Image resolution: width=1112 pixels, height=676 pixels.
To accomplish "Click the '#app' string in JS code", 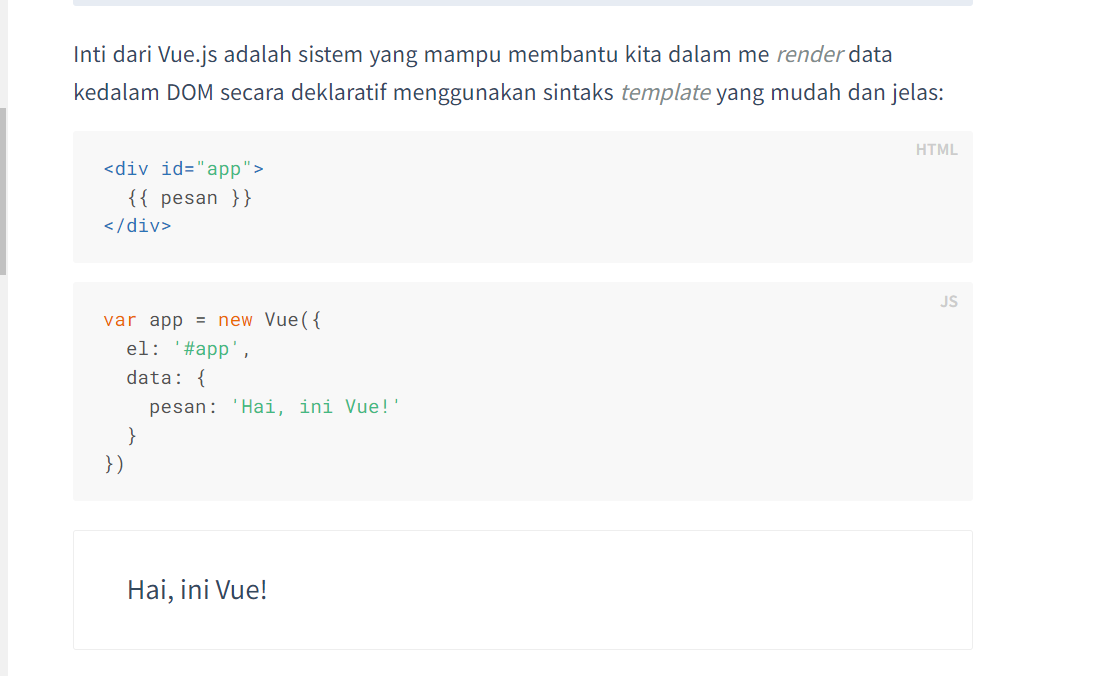I will [x=206, y=350].
